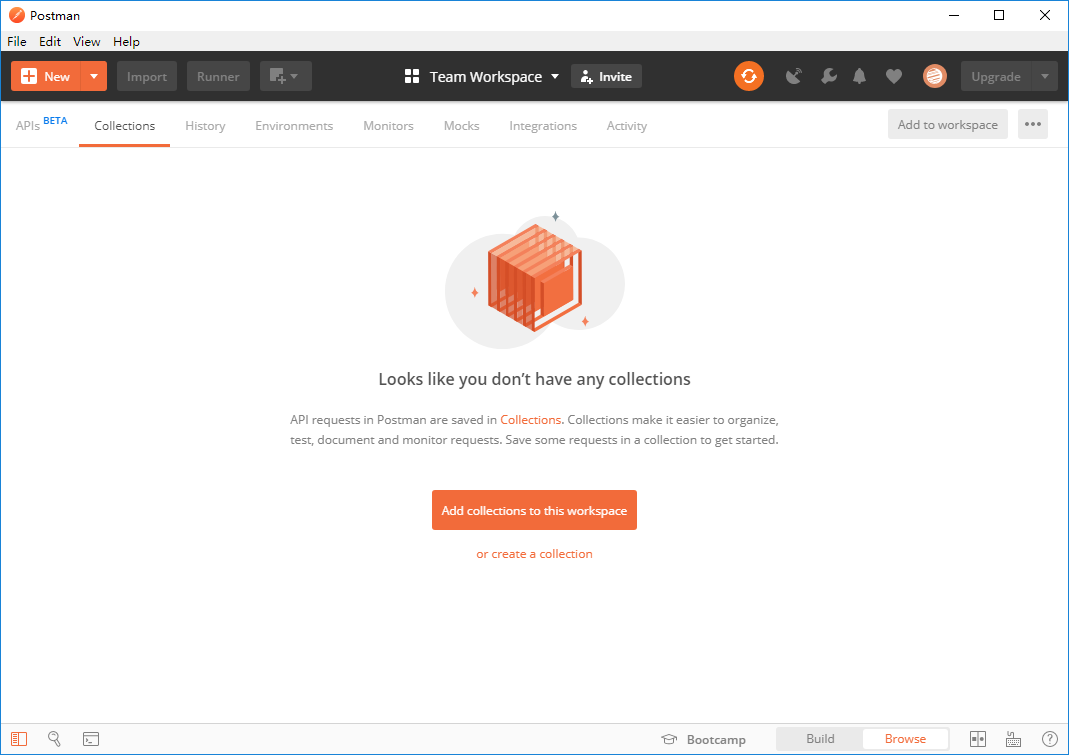Switch to the APIs BETA tab

pyautogui.click(x=41, y=125)
